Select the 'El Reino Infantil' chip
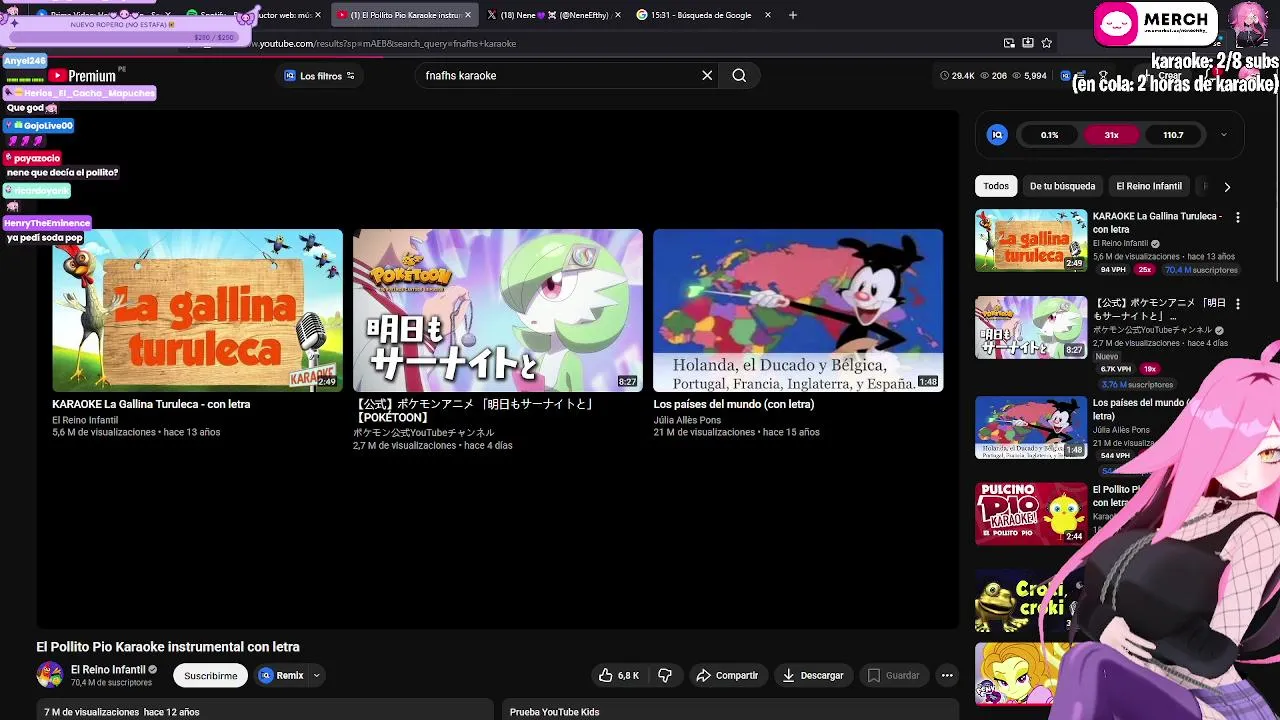Image resolution: width=1280 pixels, height=720 pixels. pos(1149,186)
